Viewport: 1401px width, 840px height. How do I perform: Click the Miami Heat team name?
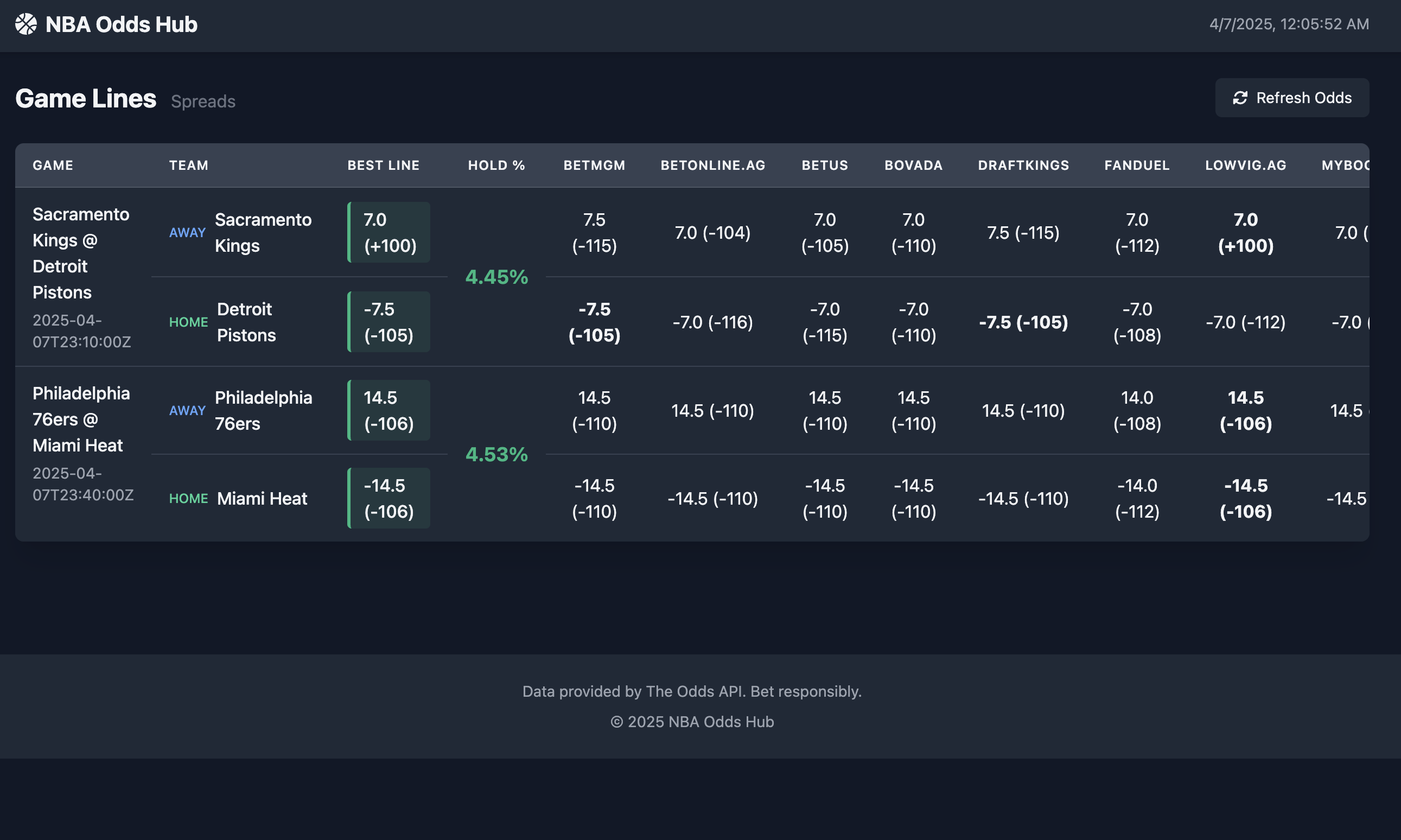click(262, 498)
